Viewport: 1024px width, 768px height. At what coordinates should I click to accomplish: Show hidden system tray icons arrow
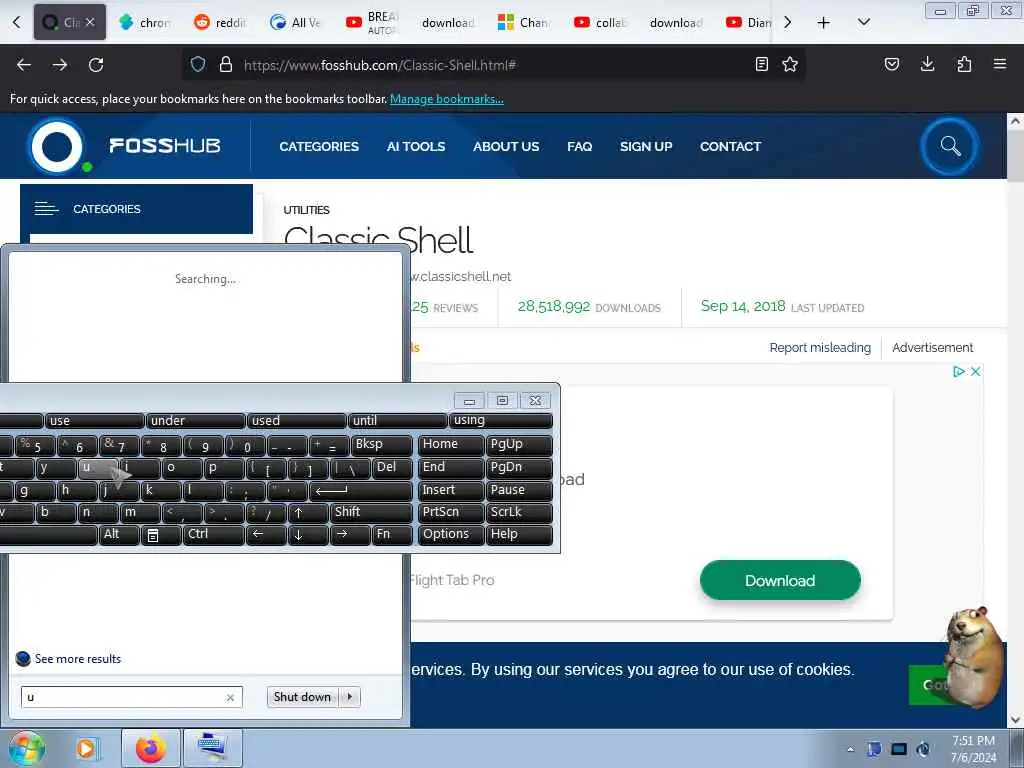pyautogui.click(x=850, y=749)
